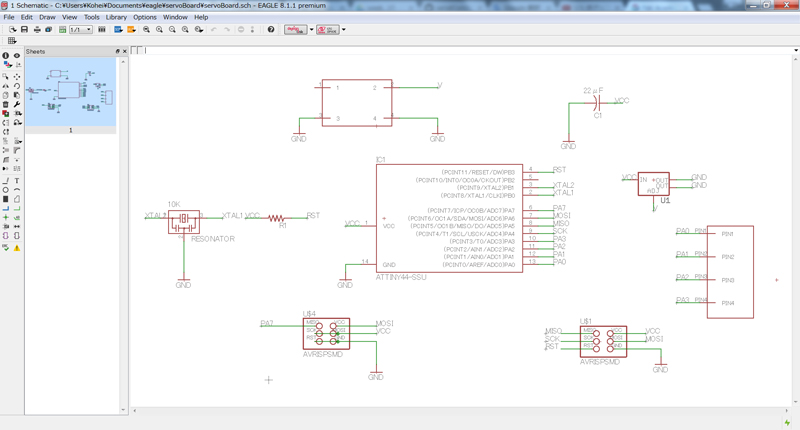Open the sheet selector 1/1 dropdown
The image size is (800, 430).
coord(81,30)
